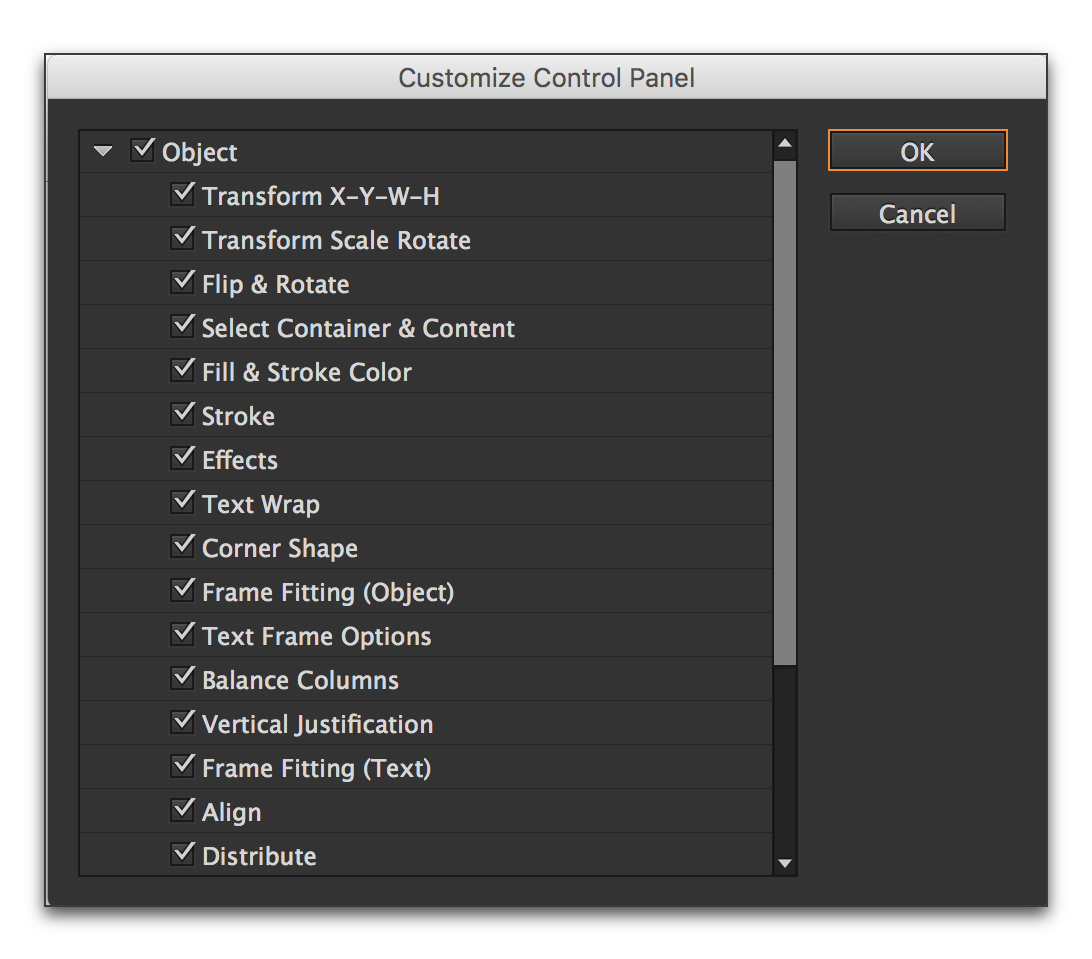The width and height of the screenshot is (1092, 959).
Task: Toggle Text Wrap off
Action: click(x=183, y=501)
